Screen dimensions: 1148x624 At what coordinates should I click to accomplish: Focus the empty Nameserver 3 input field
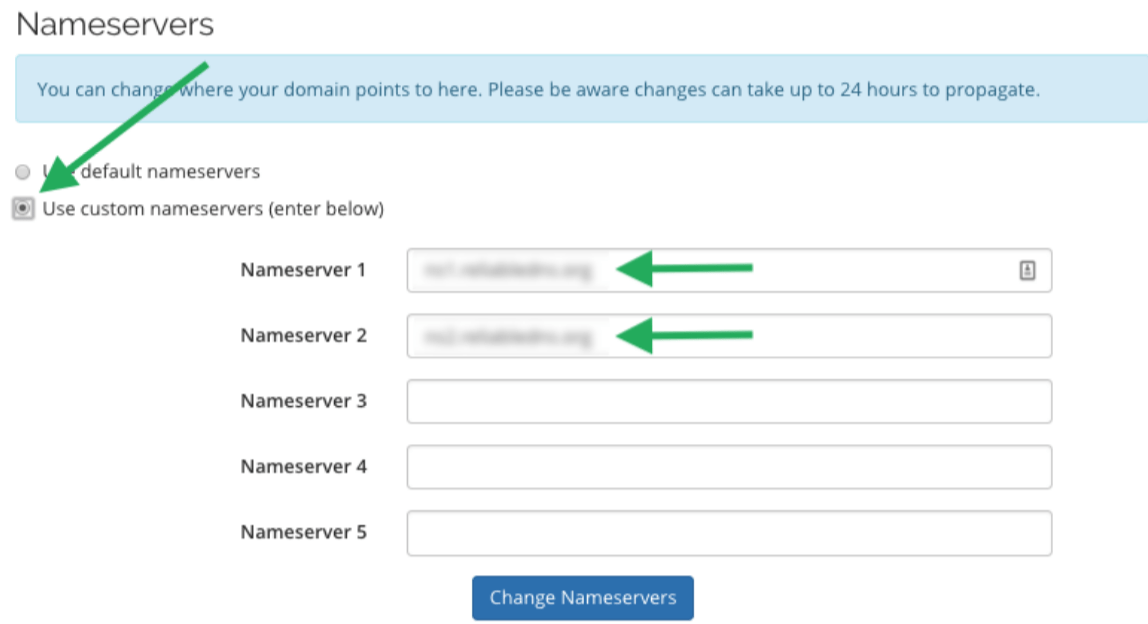pos(727,402)
